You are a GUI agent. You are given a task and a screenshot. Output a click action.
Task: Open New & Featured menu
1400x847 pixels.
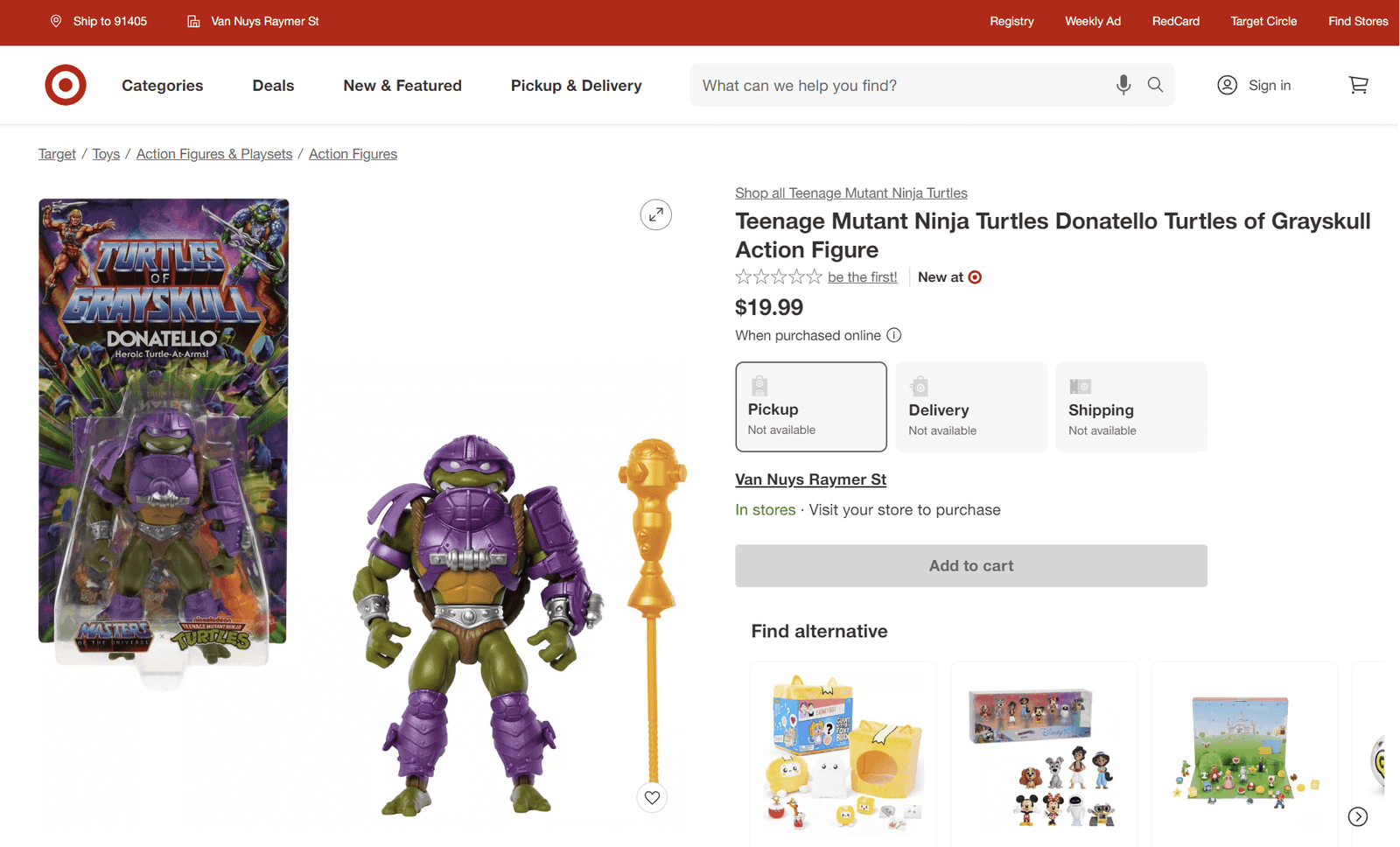pyautogui.click(x=402, y=86)
